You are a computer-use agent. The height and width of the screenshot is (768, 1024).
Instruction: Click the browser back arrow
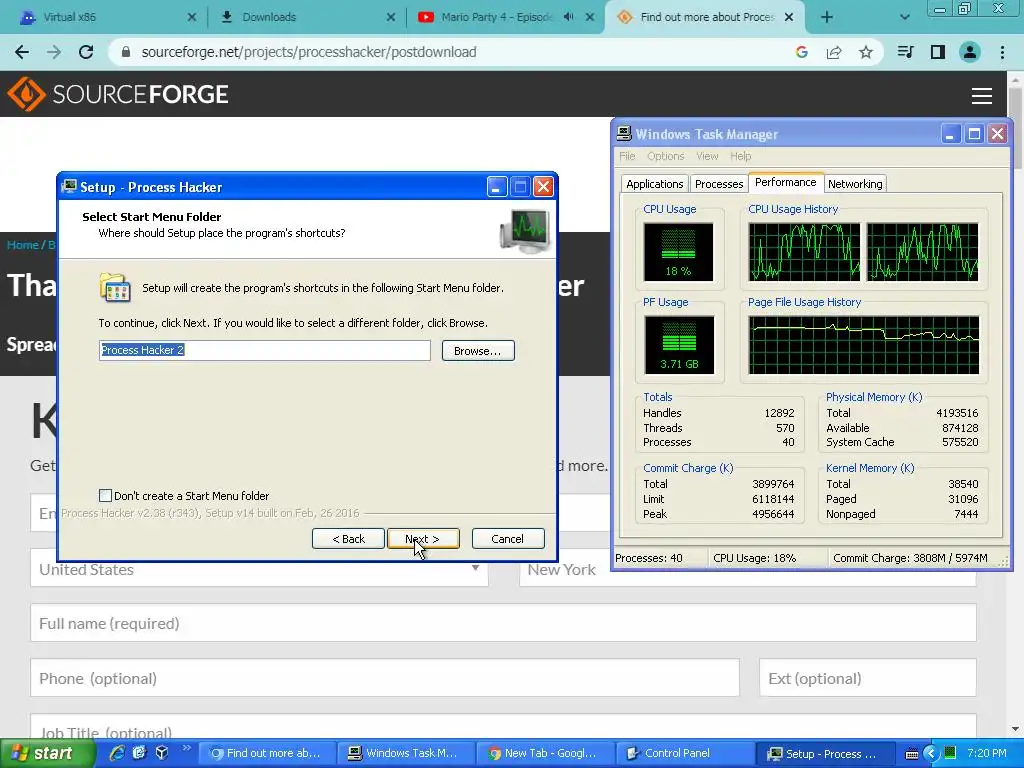[x=22, y=52]
